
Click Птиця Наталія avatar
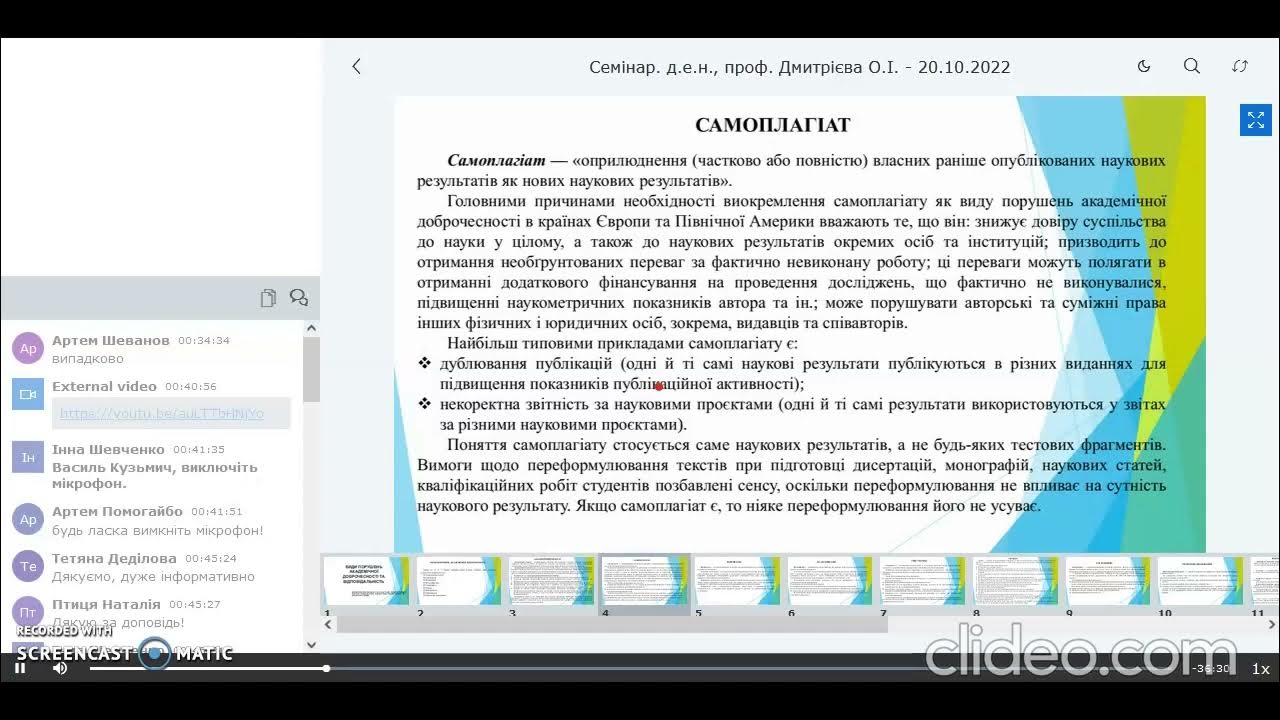[x=28, y=612]
